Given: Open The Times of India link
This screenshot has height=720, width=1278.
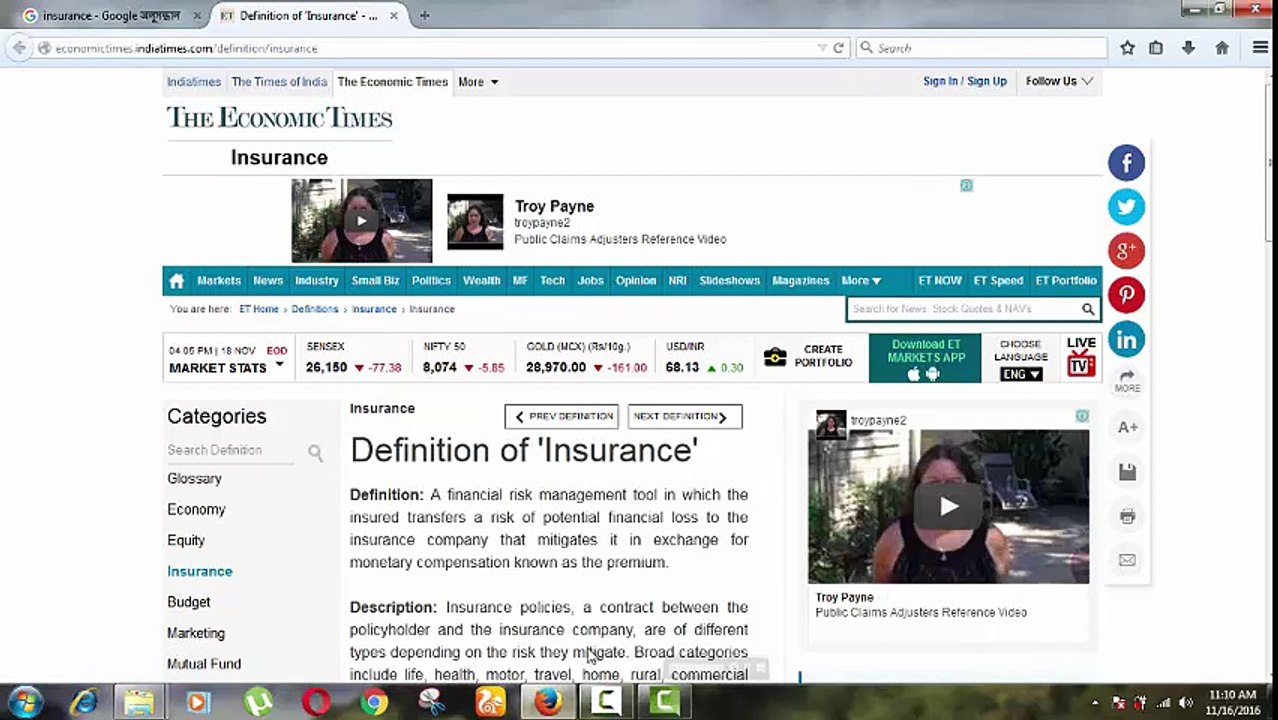Looking at the screenshot, I should click(x=279, y=82).
